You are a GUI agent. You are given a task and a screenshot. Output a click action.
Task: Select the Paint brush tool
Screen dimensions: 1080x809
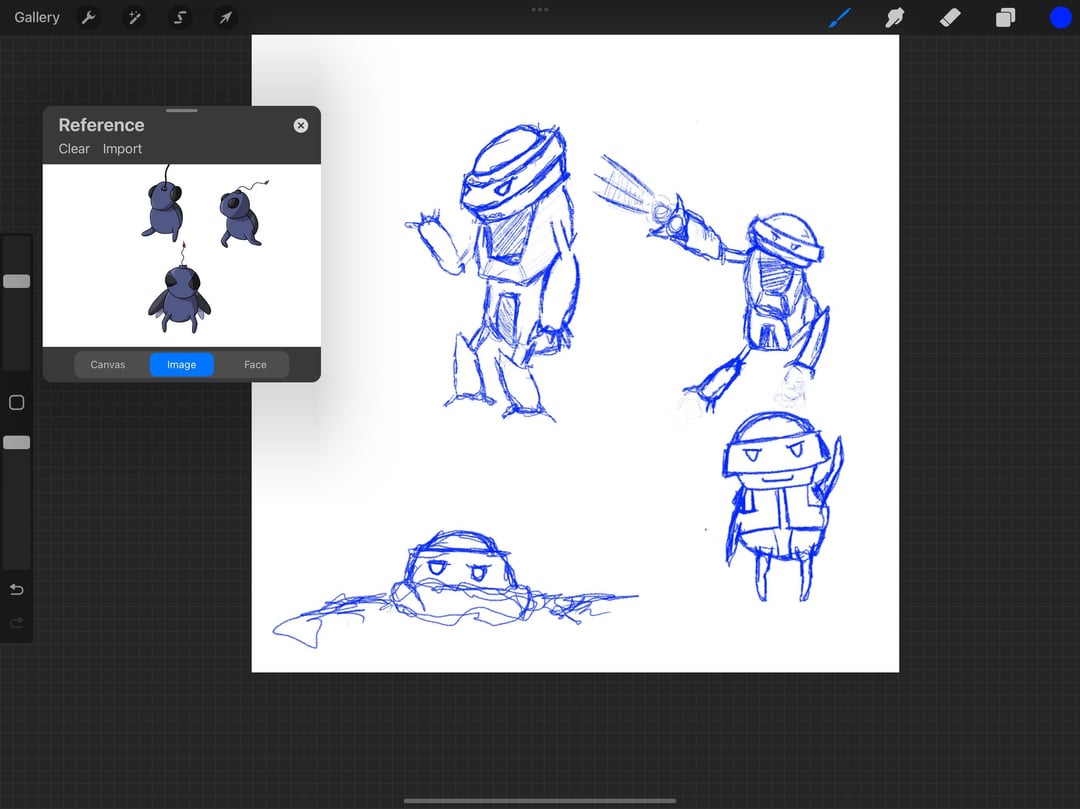click(x=840, y=17)
